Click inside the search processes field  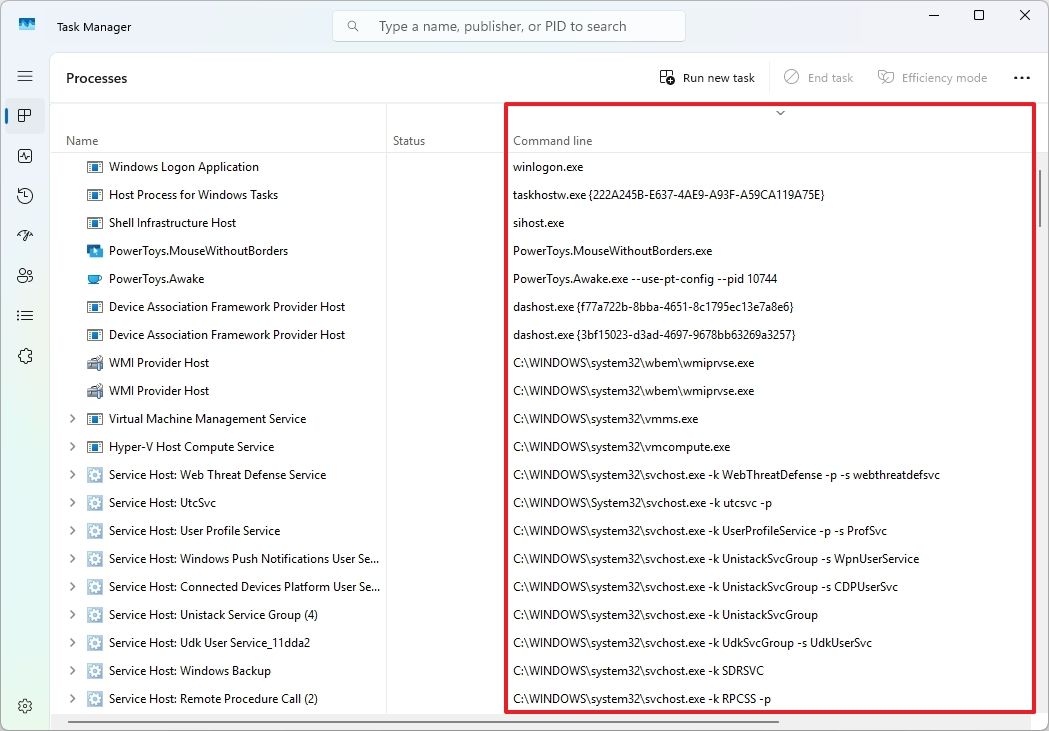pos(508,26)
